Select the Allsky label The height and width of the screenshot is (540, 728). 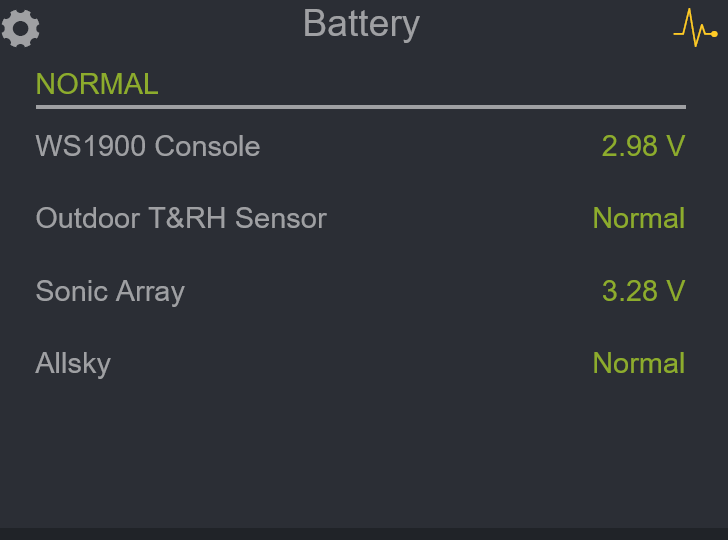pos(73,364)
